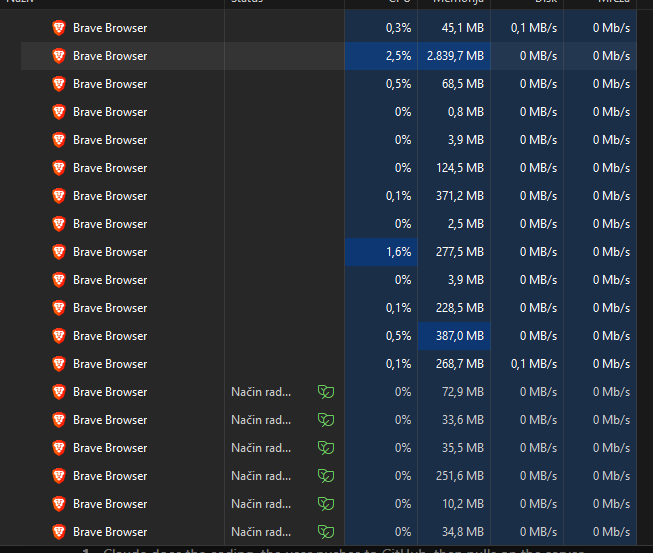Click the Brave icon in the 72,9 MB row
The width and height of the screenshot is (653, 553).
(59, 391)
